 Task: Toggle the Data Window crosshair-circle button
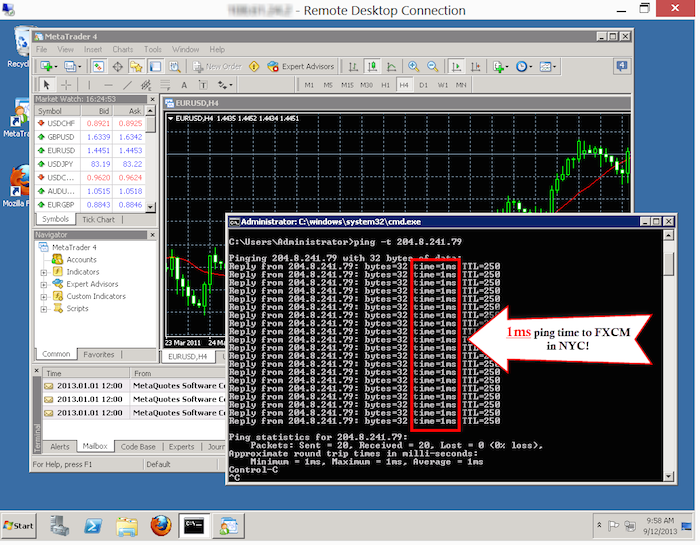(x=117, y=67)
